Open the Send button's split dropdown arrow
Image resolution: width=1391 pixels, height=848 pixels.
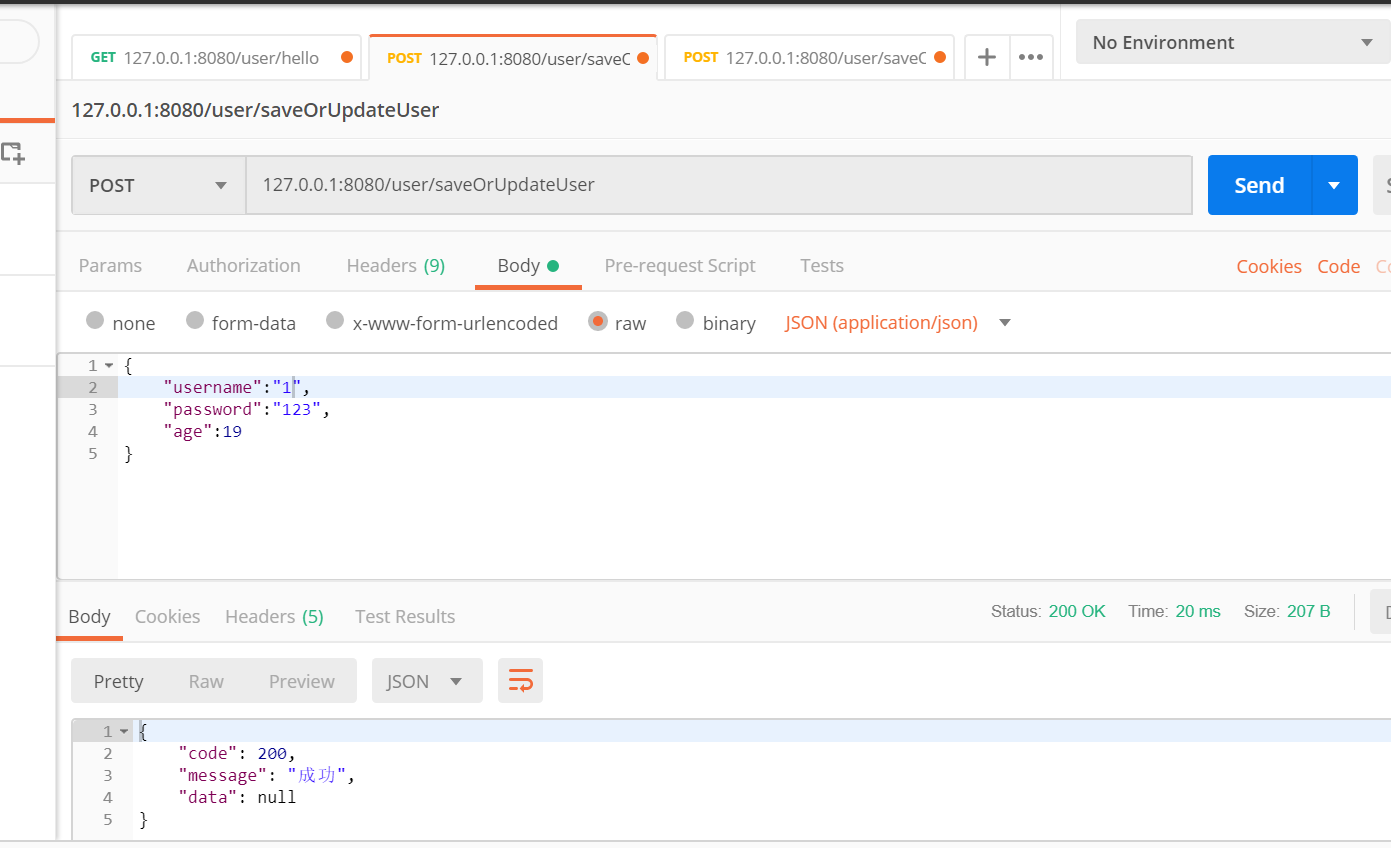[x=1334, y=185]
